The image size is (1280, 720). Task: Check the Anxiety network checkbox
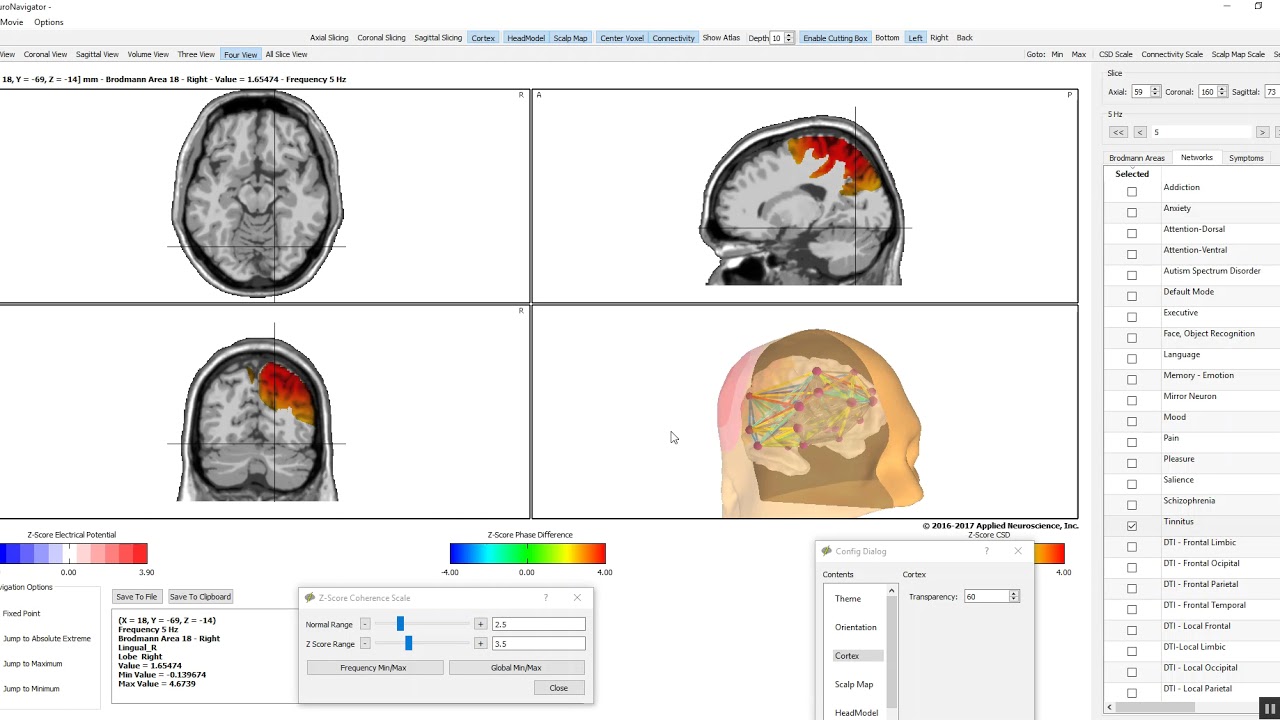[1132, 212]
